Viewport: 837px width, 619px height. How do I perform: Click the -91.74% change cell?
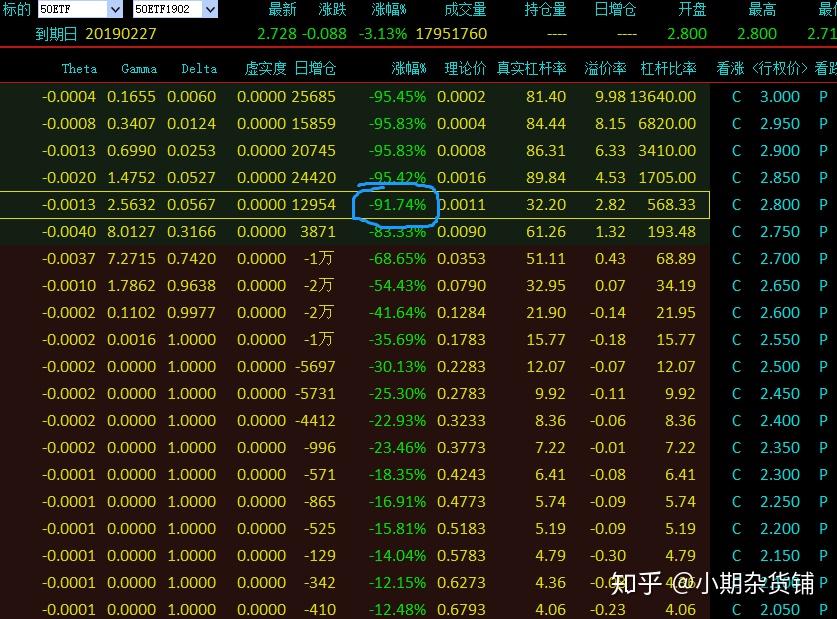point(398,204)
